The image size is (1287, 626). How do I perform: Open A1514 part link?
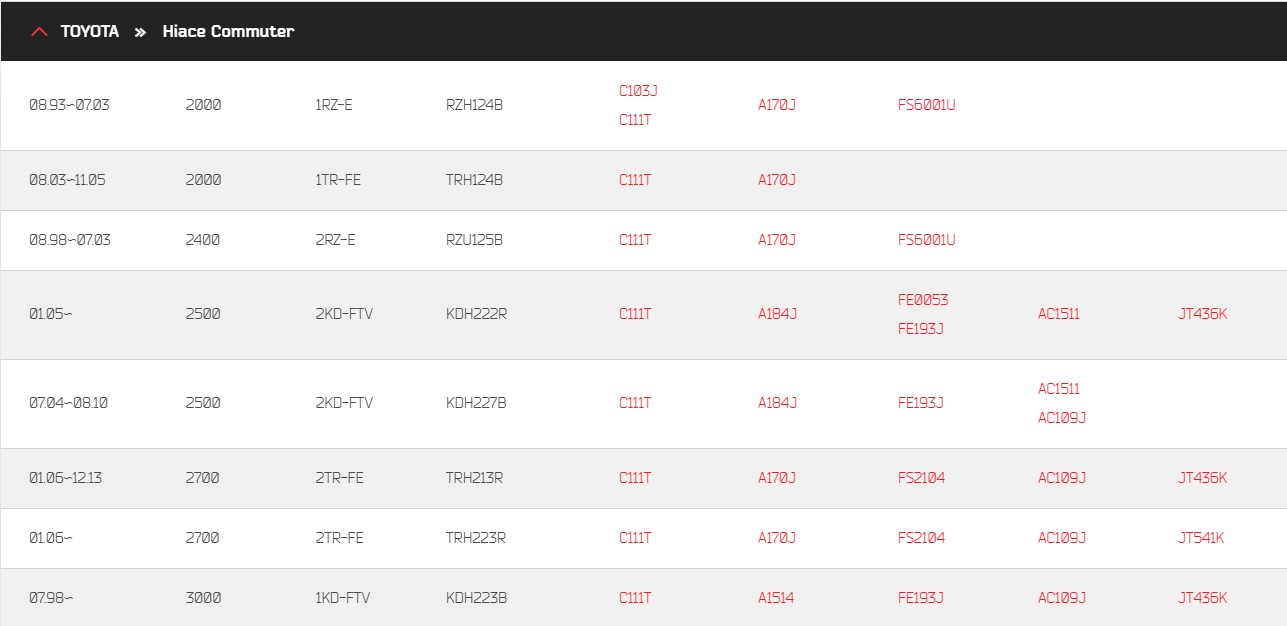point(776,597)
